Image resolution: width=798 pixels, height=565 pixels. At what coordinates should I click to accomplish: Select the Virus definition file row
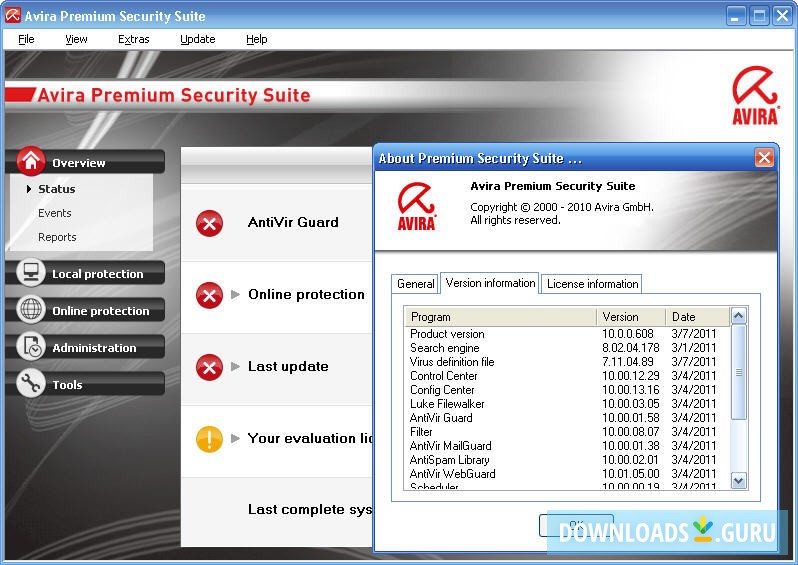(567, 362)
